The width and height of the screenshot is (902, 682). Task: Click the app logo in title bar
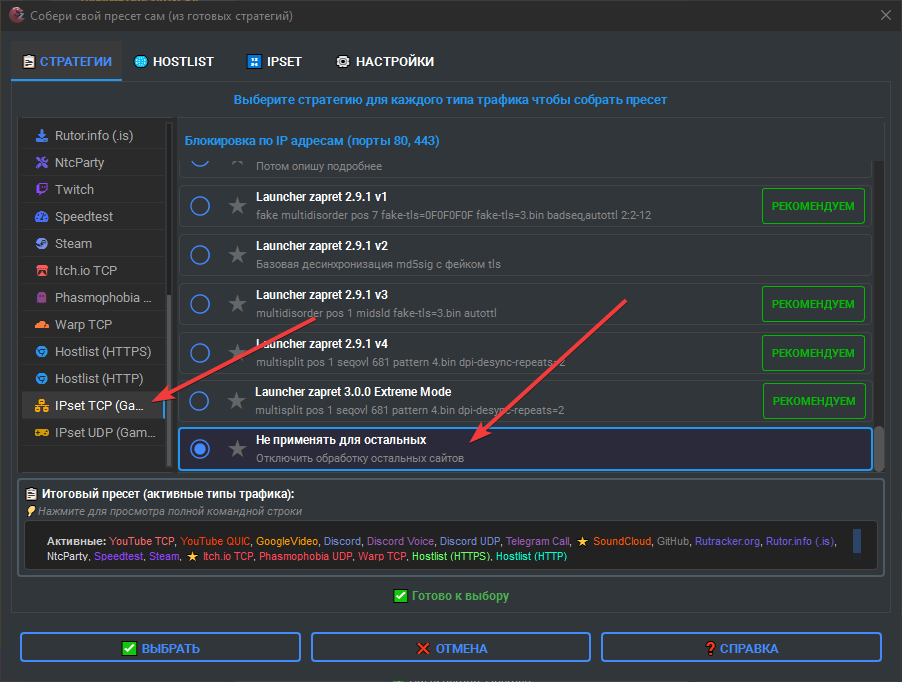click(x=16, y=15)
